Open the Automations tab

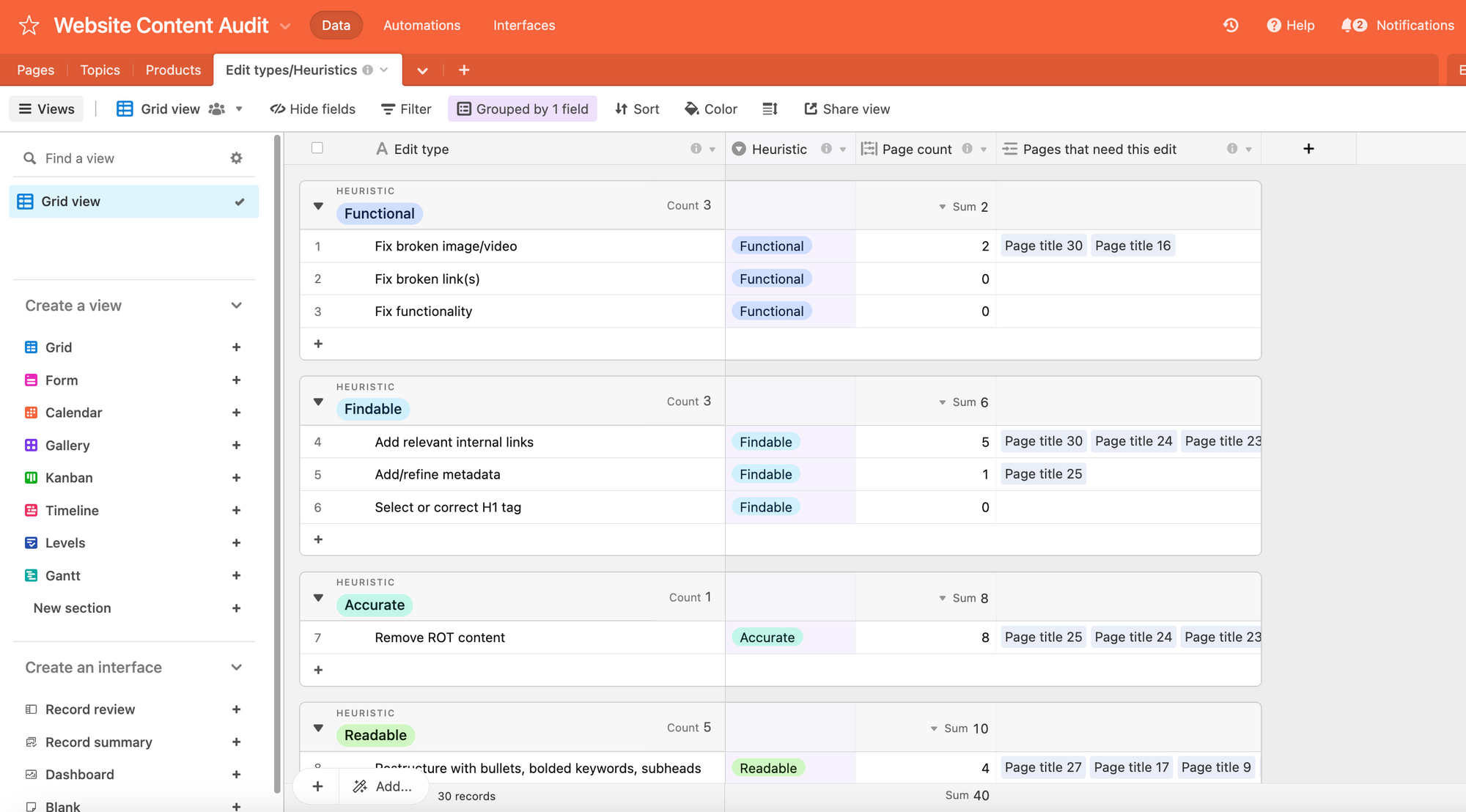422,26
